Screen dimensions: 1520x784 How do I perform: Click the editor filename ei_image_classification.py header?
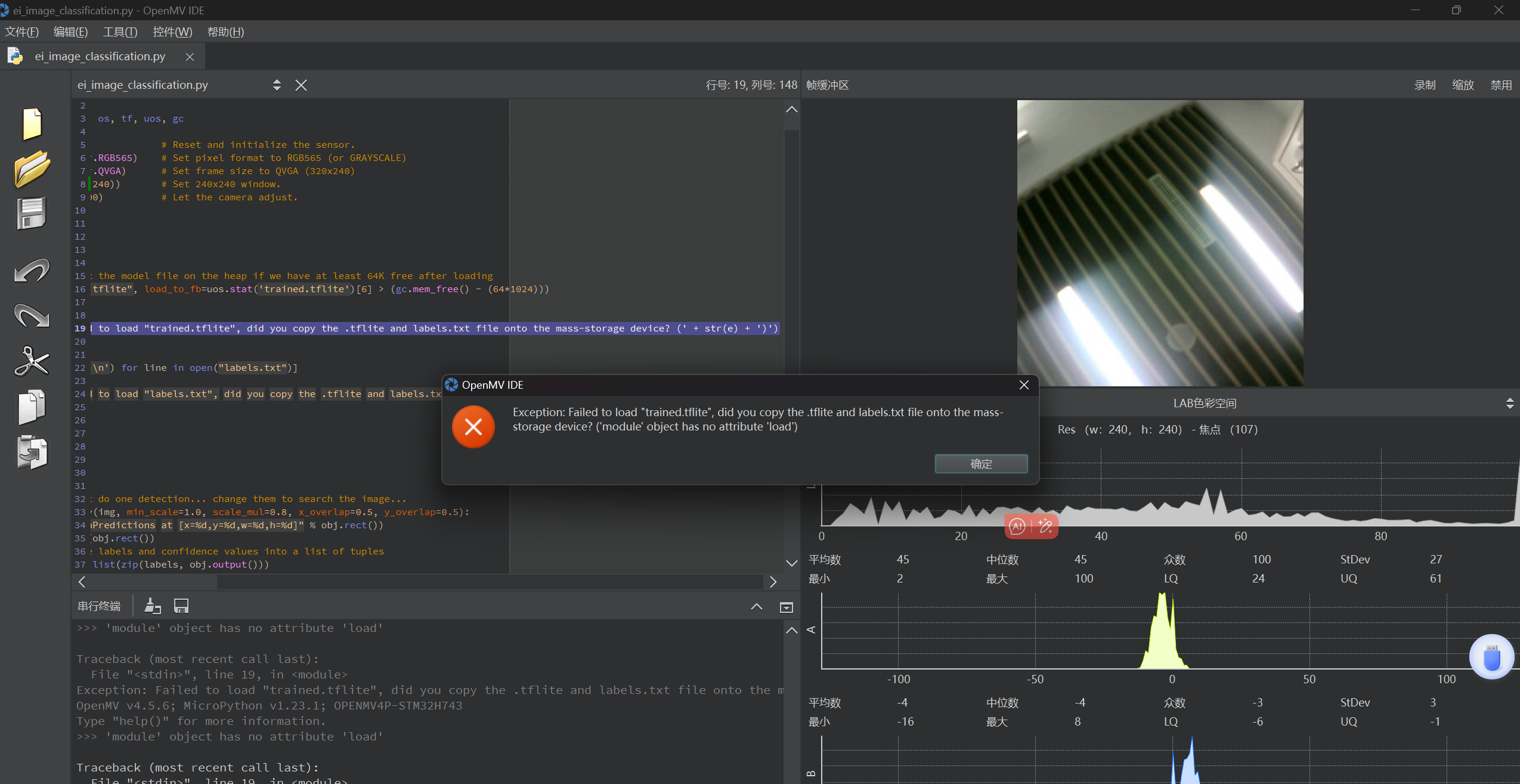(143, 85)
